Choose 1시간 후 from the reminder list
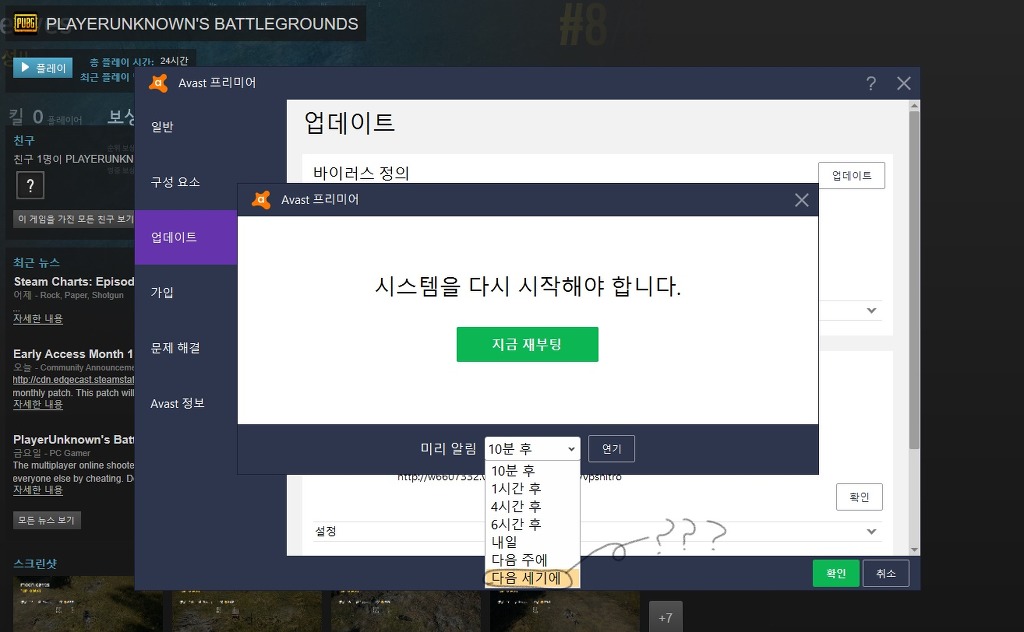Screen dimensions: 1024x632 pyautogui.click(x=532, y=488)
